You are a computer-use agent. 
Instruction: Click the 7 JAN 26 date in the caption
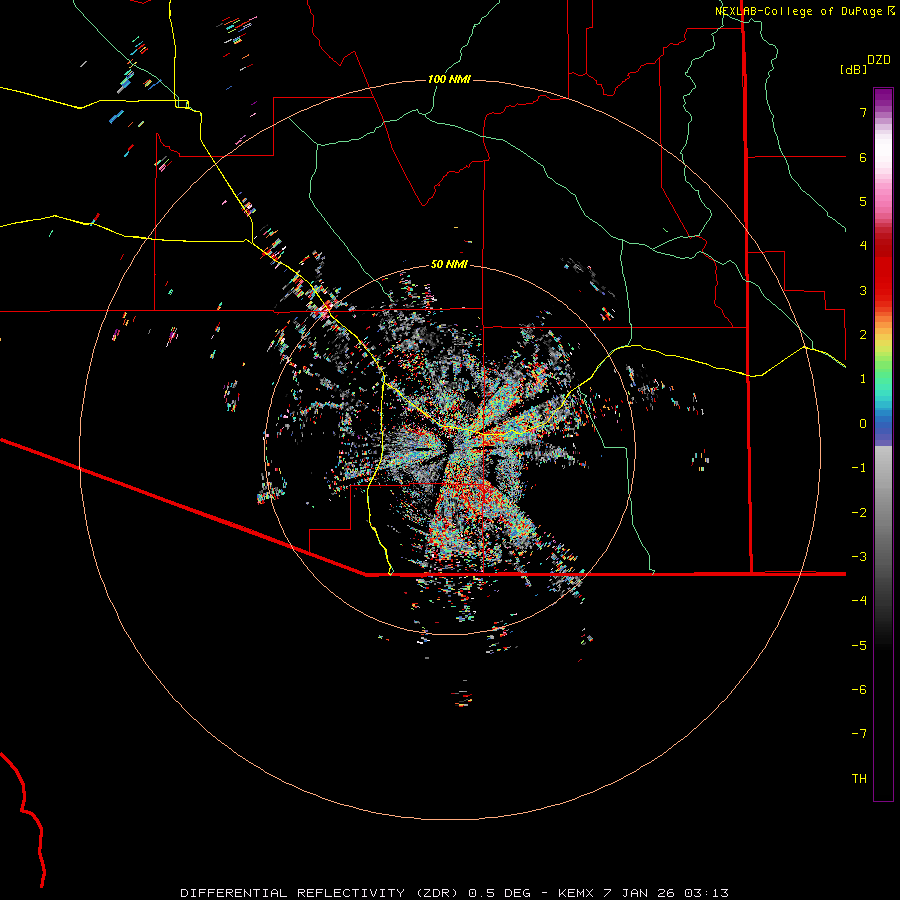click(x=639, y=893)
